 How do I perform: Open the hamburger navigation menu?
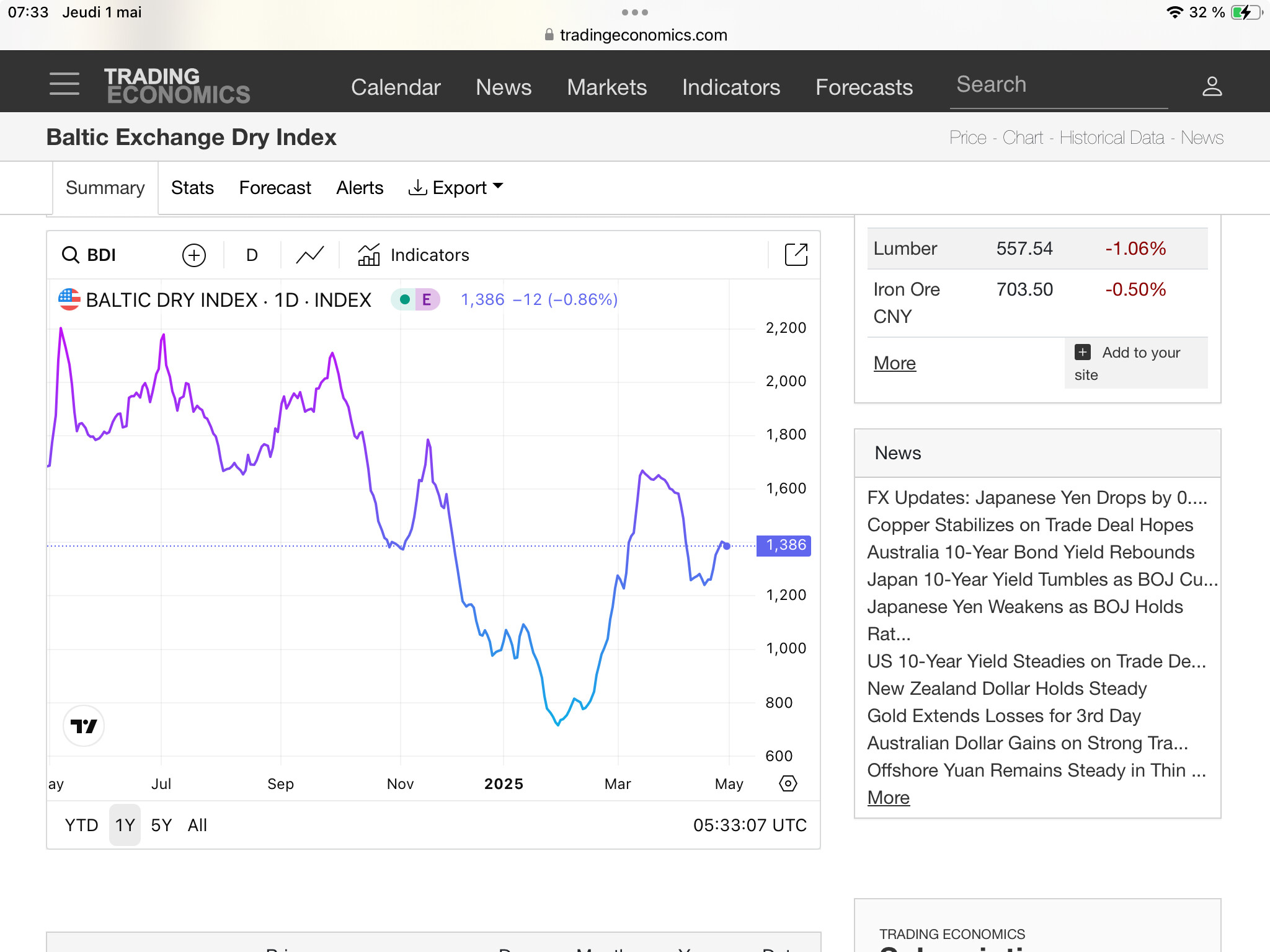point(64,84)
